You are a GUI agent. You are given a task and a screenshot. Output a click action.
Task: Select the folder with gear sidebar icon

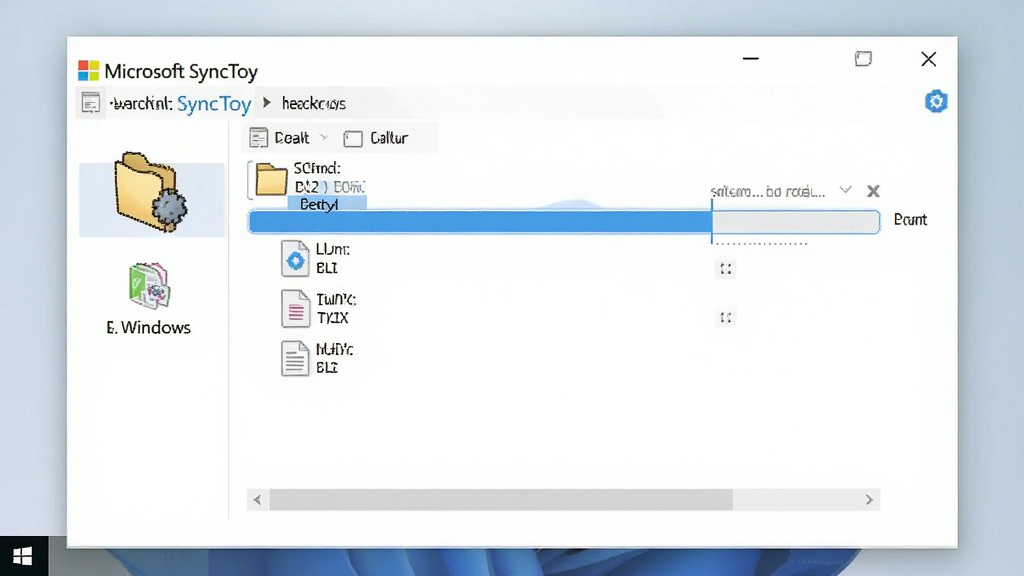(151, 193)
